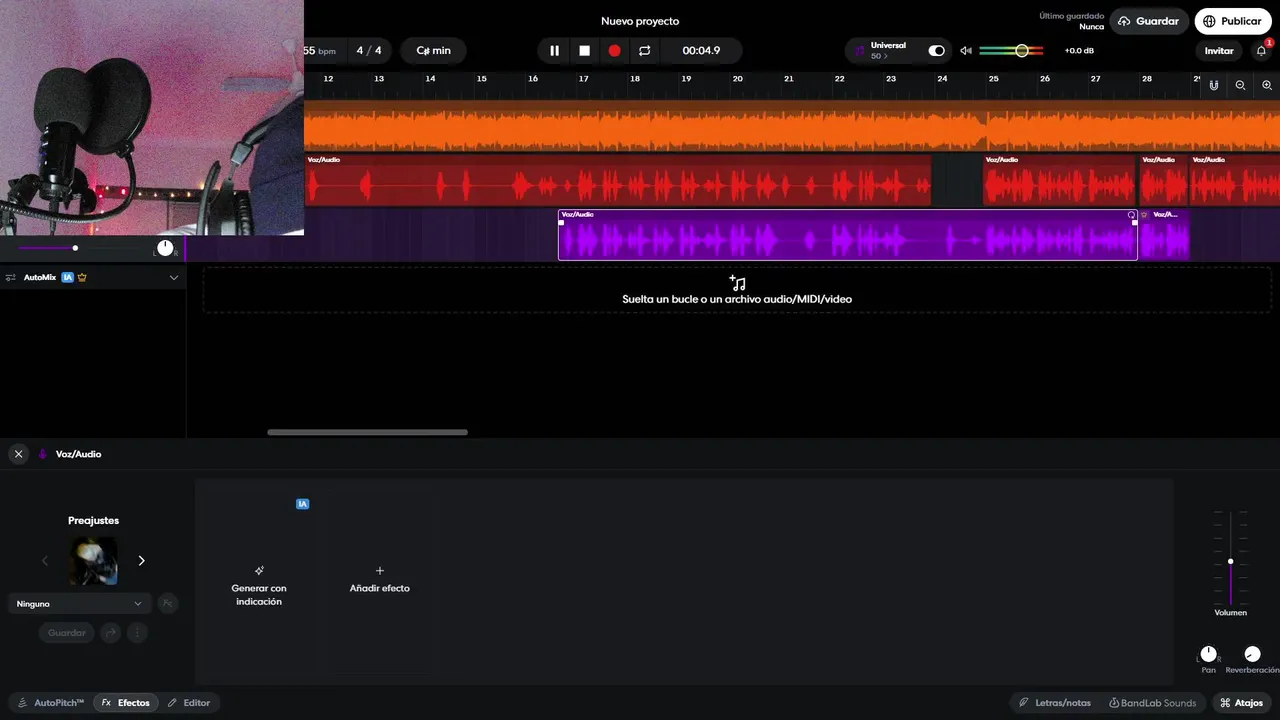
Task: Select the selected purple Voz/Audio region
Action: pyautogui.click(x=848, y=235)
